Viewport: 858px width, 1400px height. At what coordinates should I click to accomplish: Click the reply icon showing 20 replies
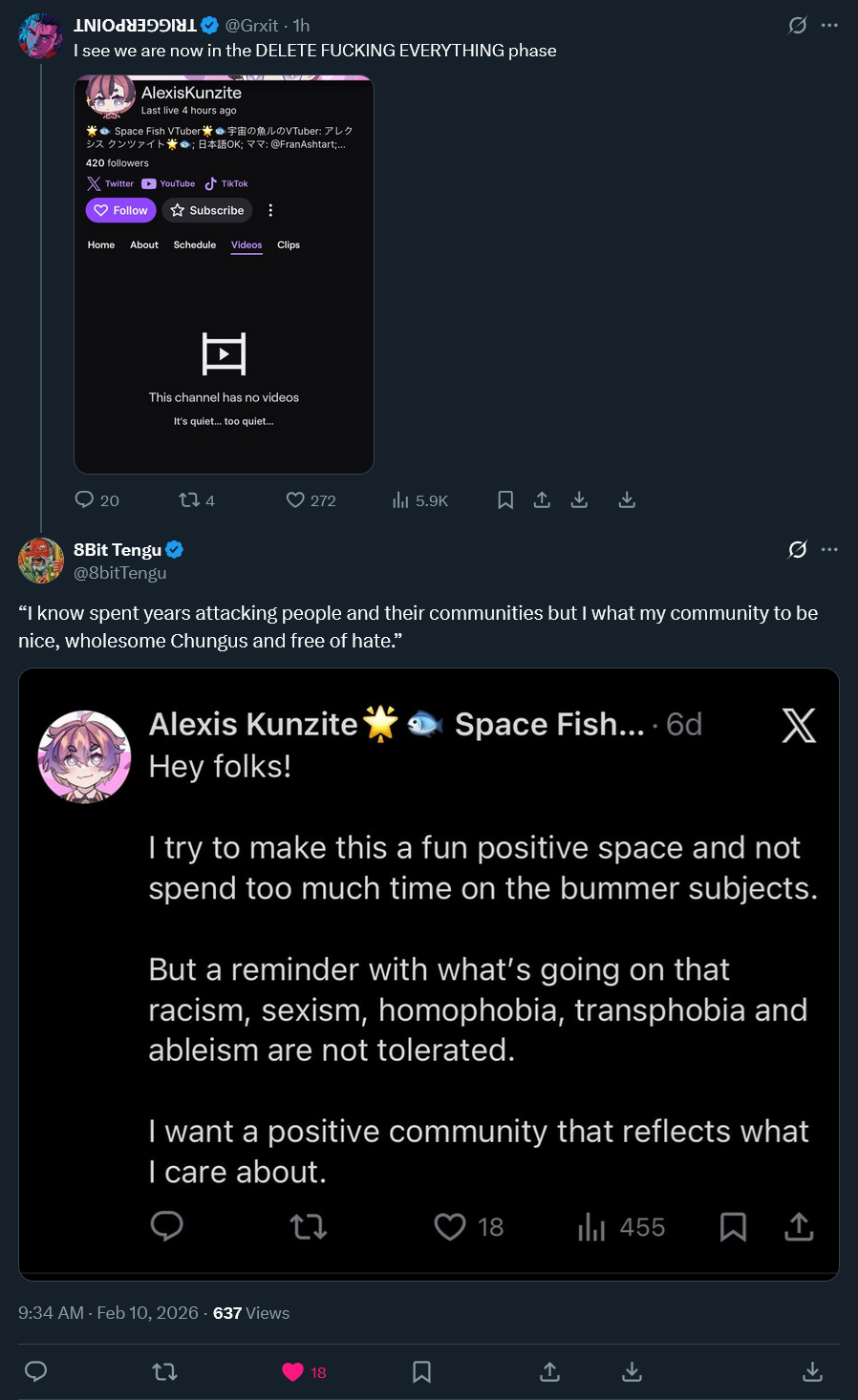coord(85,499)
